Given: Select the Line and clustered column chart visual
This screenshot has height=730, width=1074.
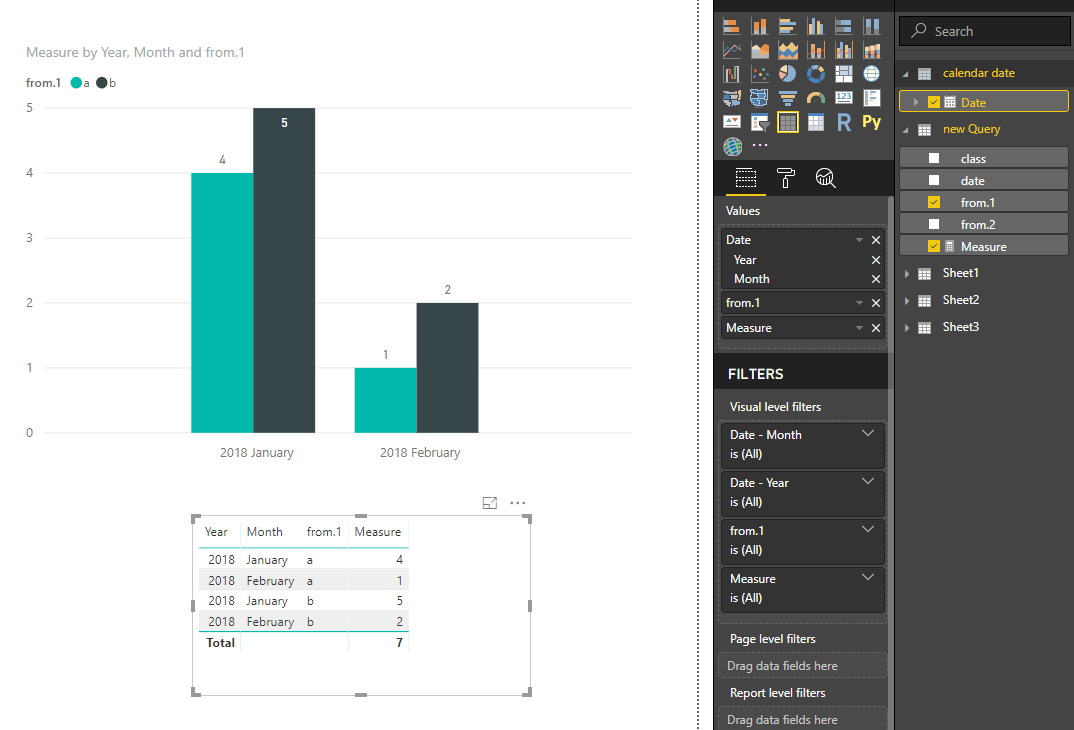Looking at the screenshot, I should (844, 51).
